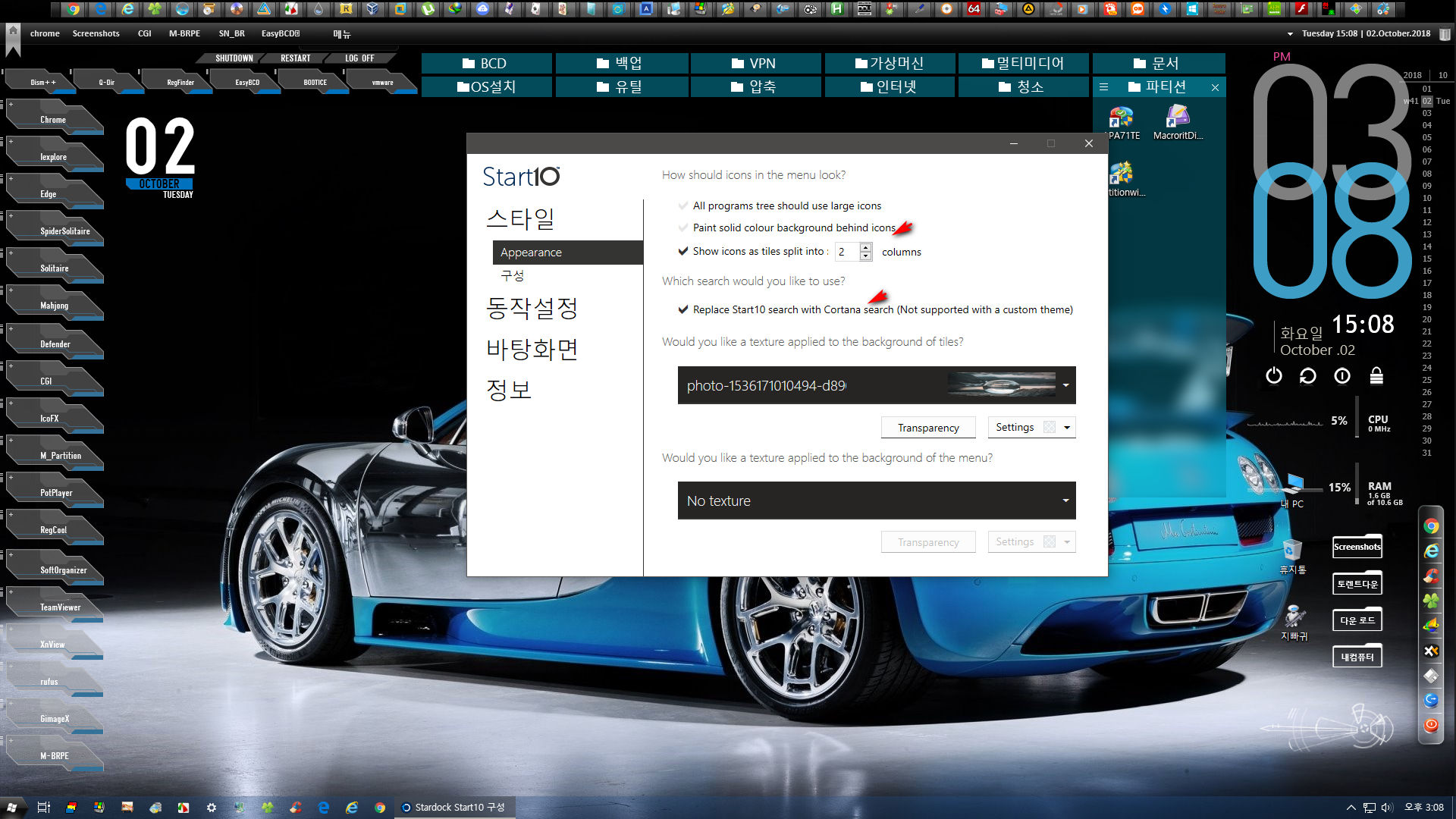Open Task View on taskbar
Screen dimensions: 1456x819
43,808
